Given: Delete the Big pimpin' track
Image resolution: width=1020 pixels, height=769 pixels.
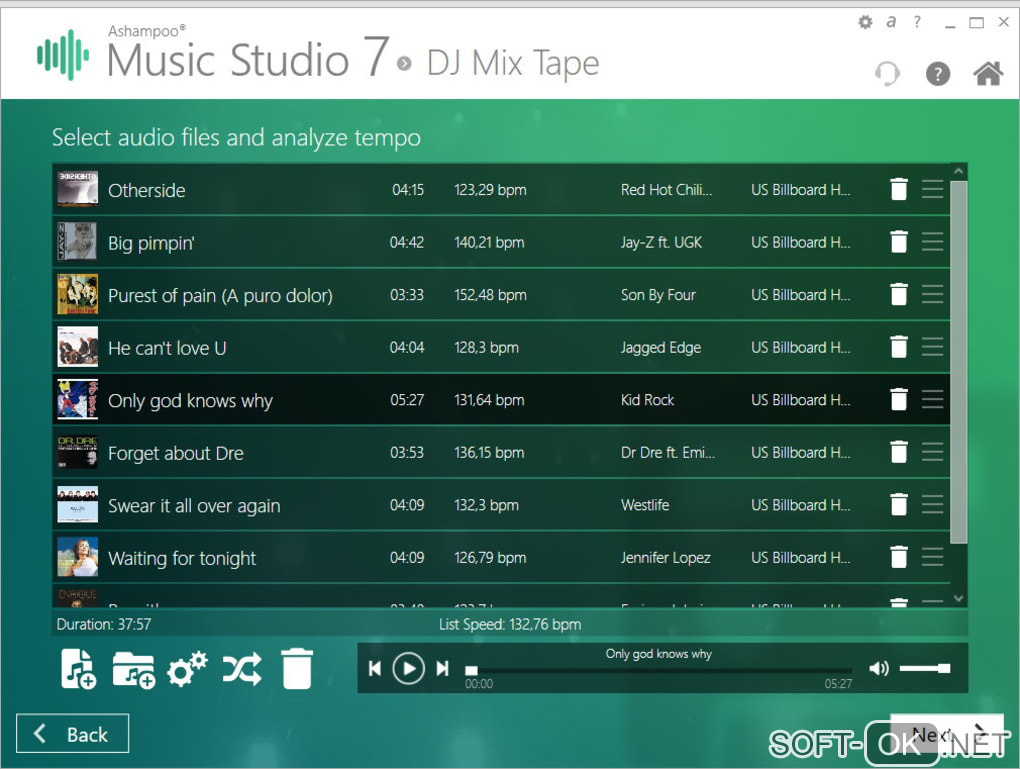Looking at the screenshot, I should [898, 242].
